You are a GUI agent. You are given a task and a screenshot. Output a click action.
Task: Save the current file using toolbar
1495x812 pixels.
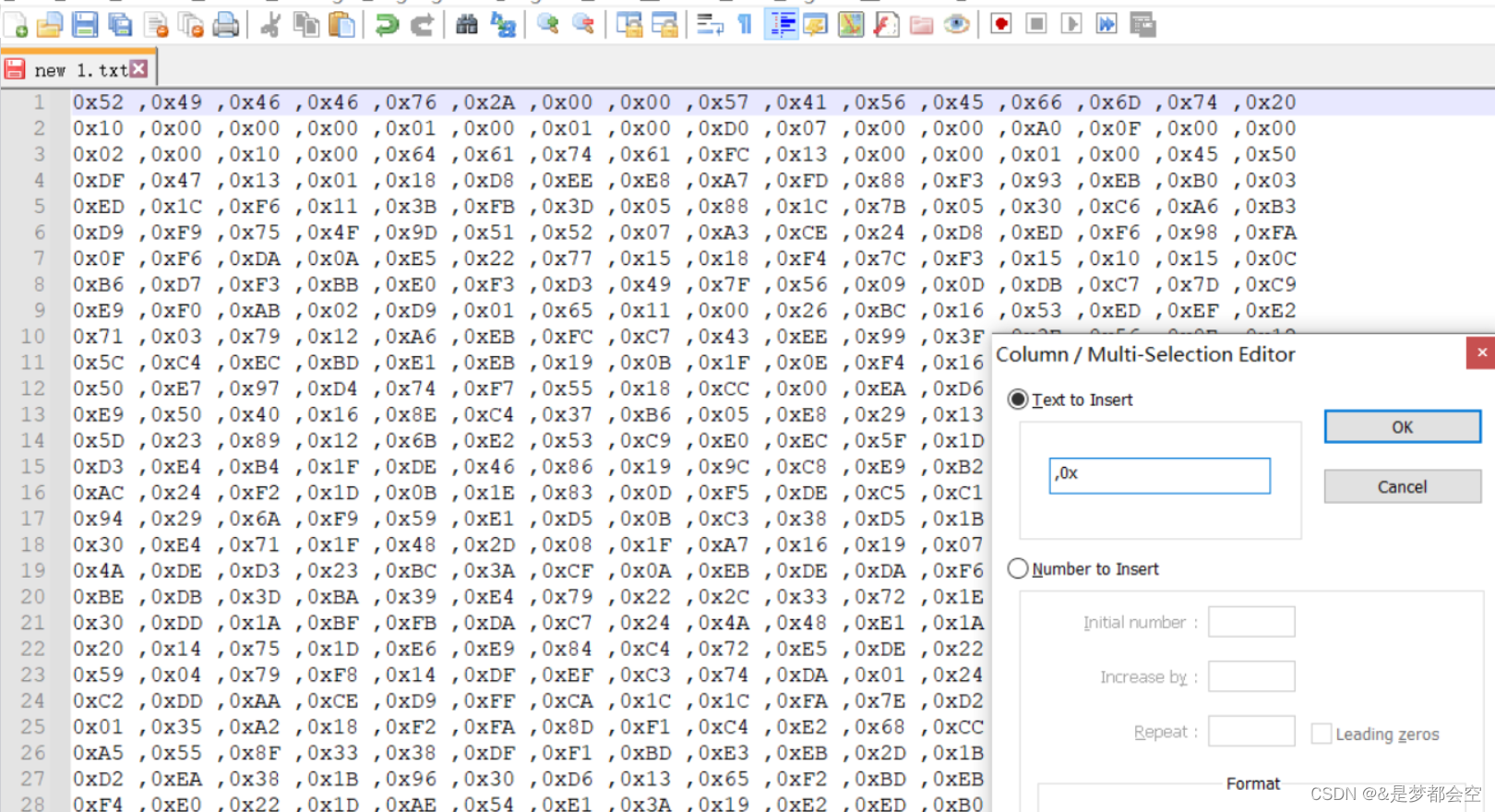pos(85,25)
